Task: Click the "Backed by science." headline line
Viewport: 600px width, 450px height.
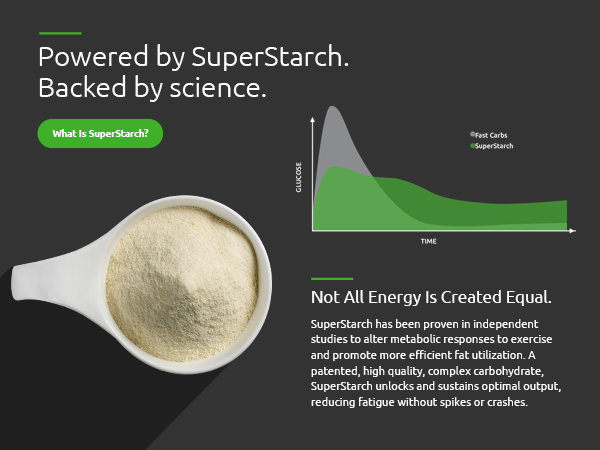Action: click(x=152, y=88)
